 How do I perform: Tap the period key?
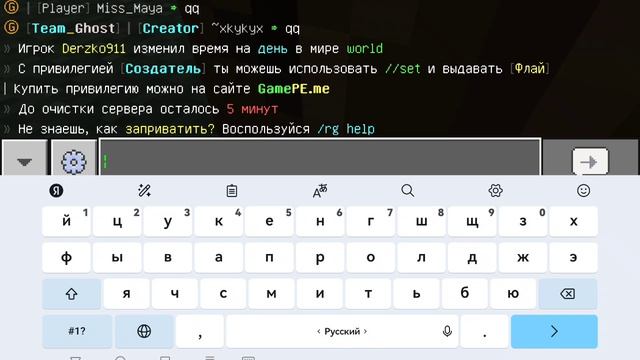click(484, 331)
